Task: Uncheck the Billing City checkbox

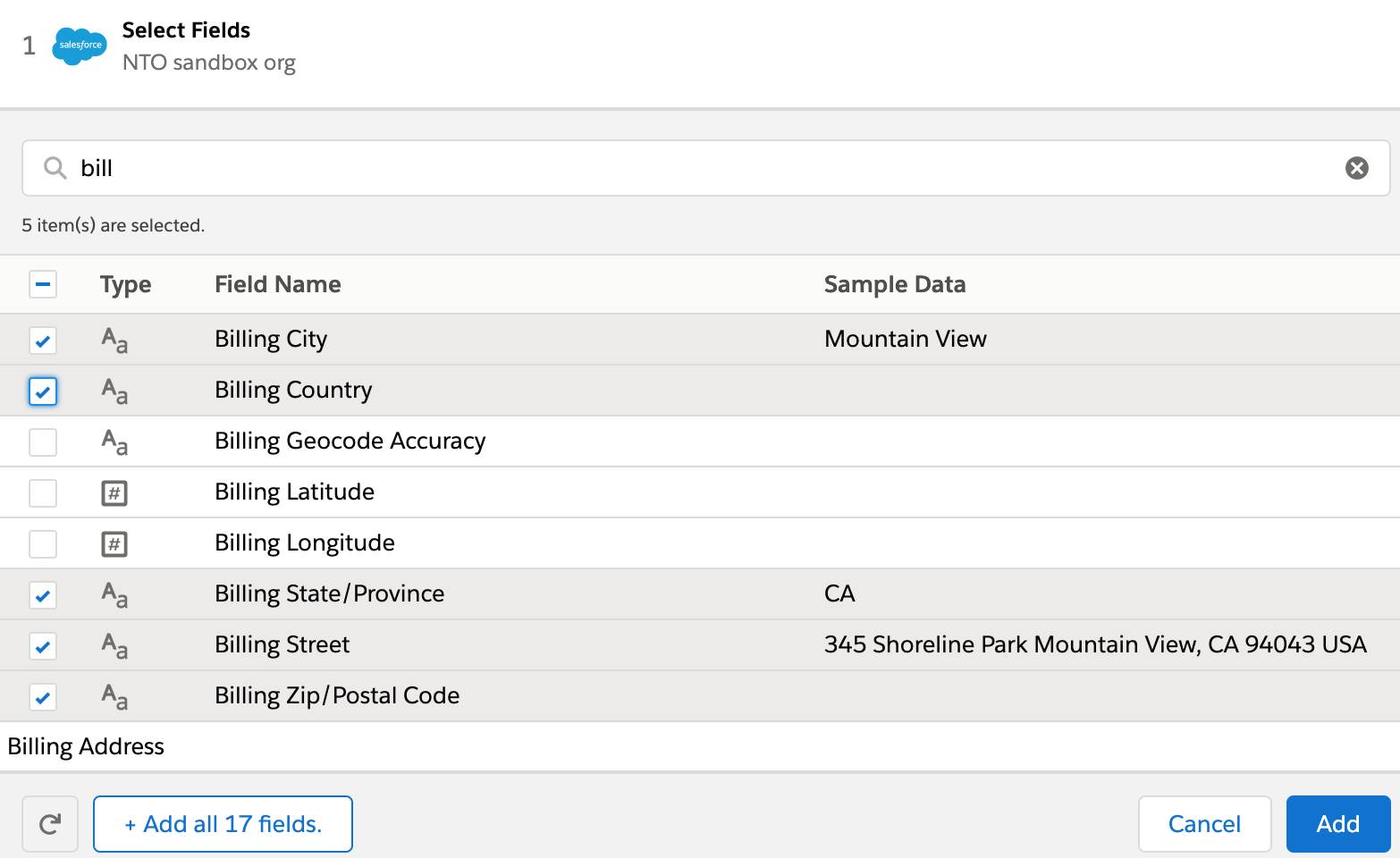Action: (x=43, y=340)
